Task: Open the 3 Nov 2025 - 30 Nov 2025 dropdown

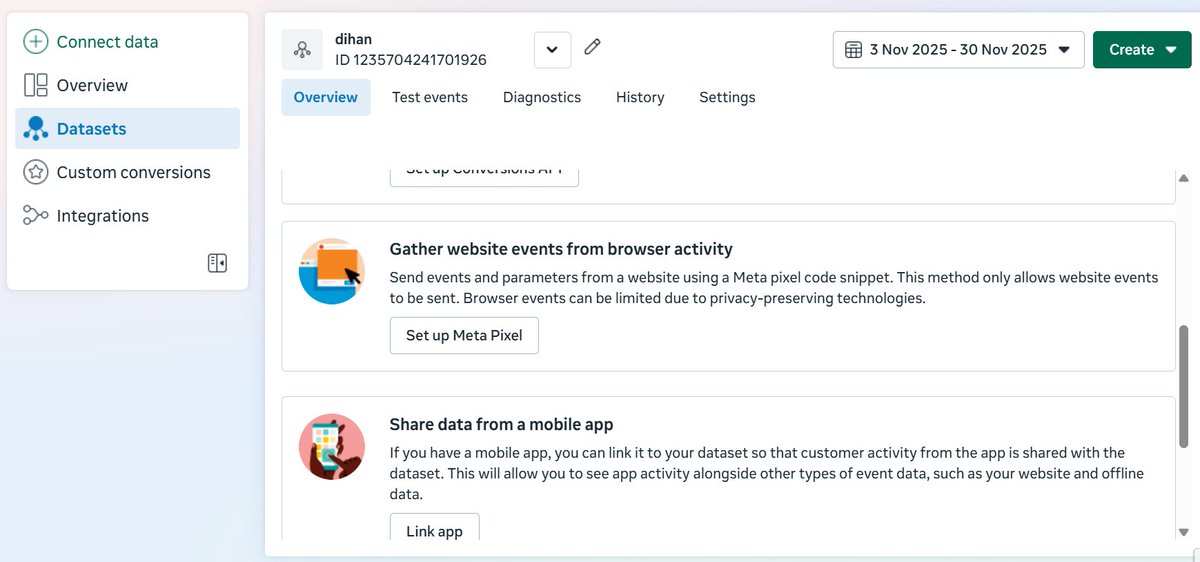Action: click(958, 49)
